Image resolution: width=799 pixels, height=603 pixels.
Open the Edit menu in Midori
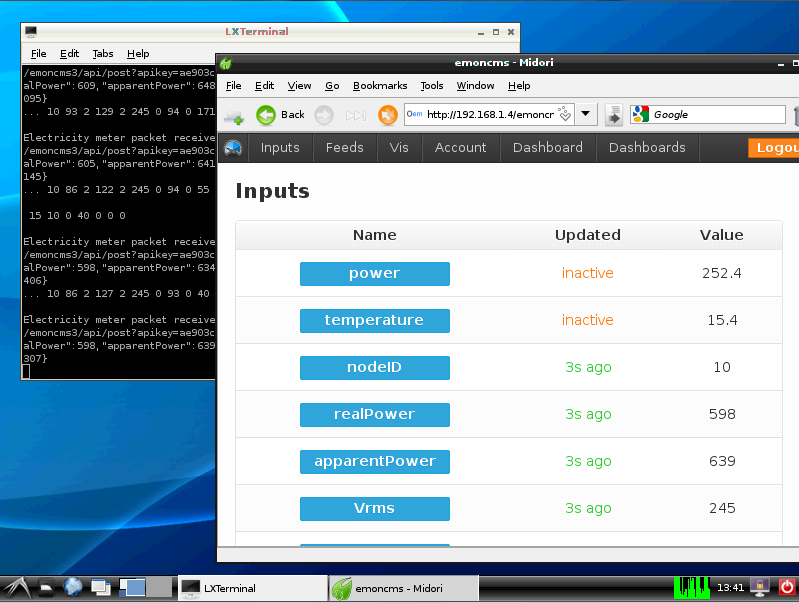pos(264,86)
